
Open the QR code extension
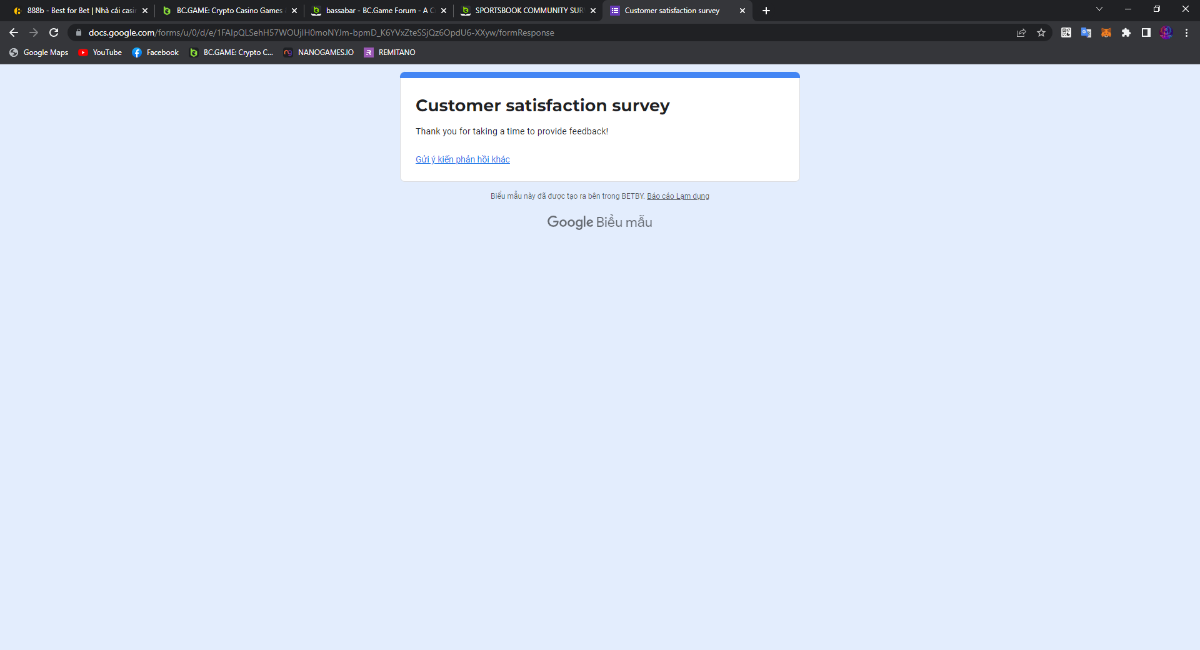tap(1066, 32)
